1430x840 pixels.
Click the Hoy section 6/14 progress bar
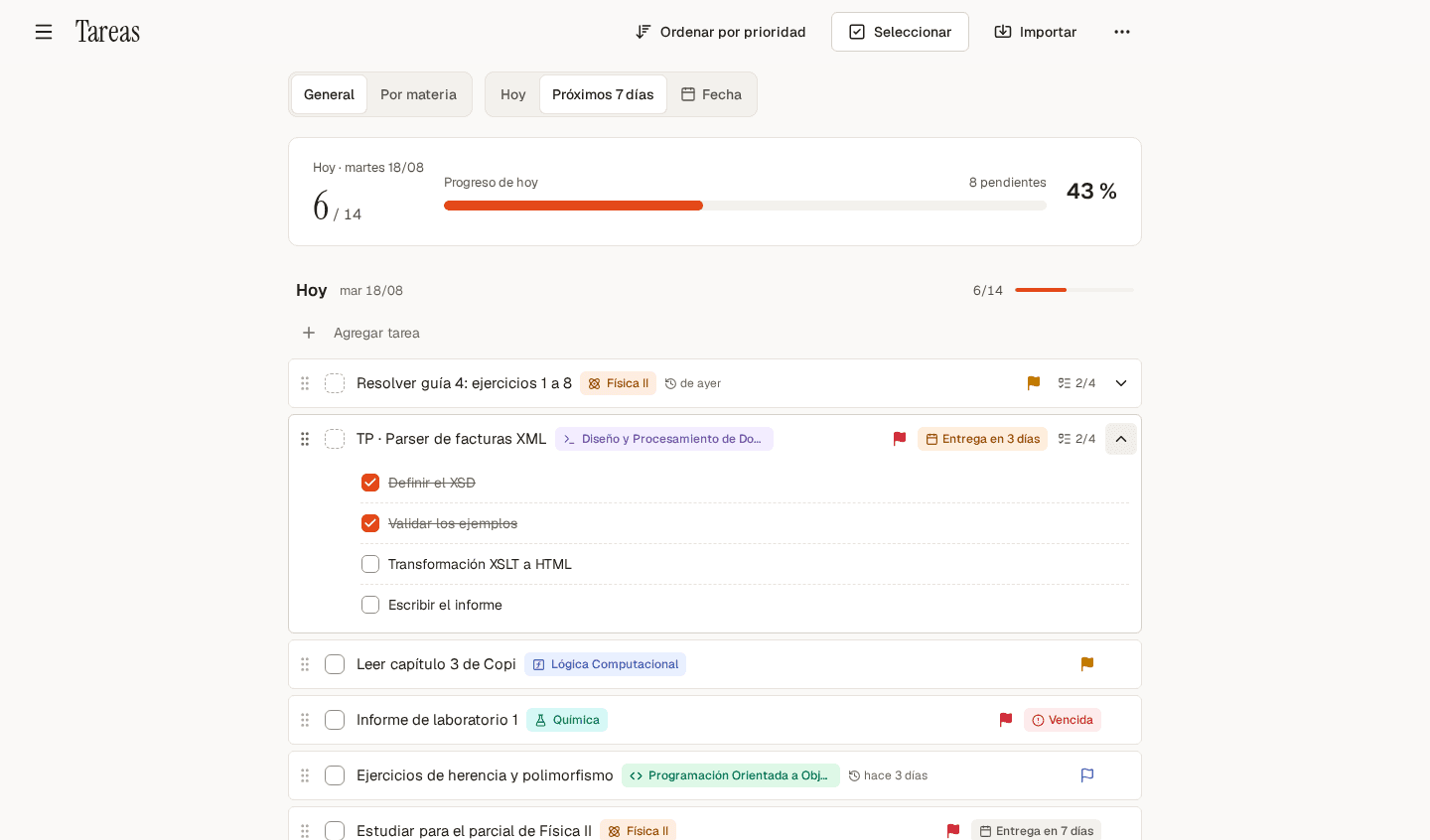1074,290
